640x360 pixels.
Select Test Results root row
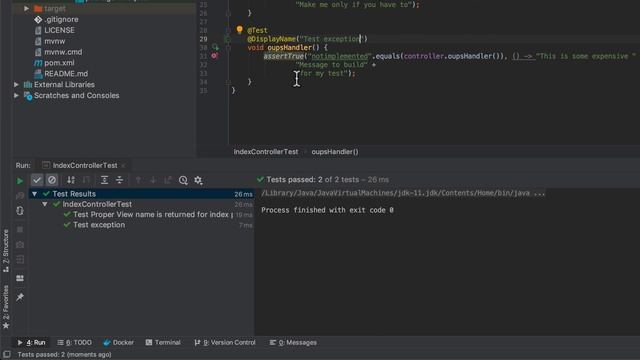pyautogui.click(x=141, y=194)
